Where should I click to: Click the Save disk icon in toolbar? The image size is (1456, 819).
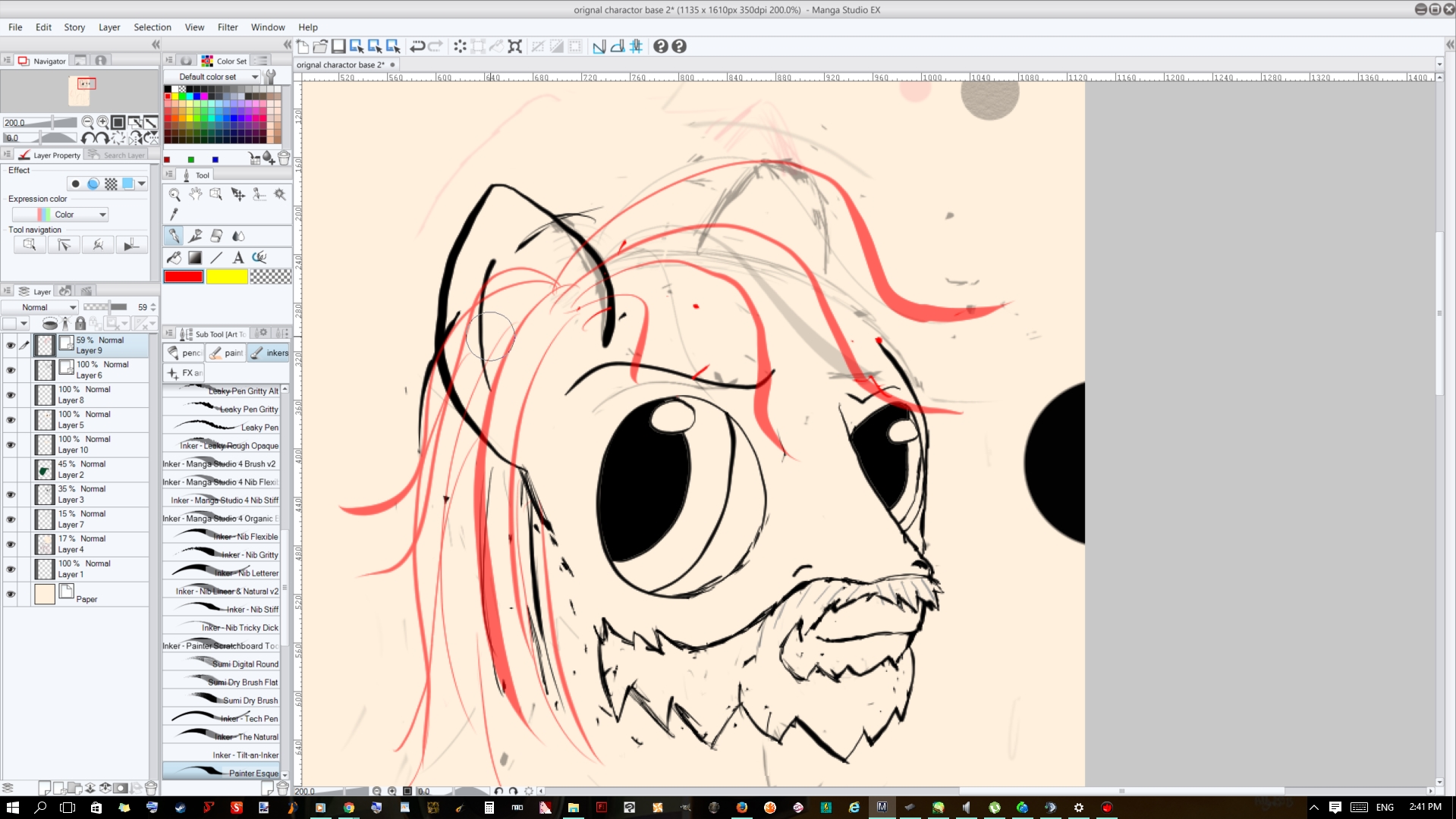[338, 46]
